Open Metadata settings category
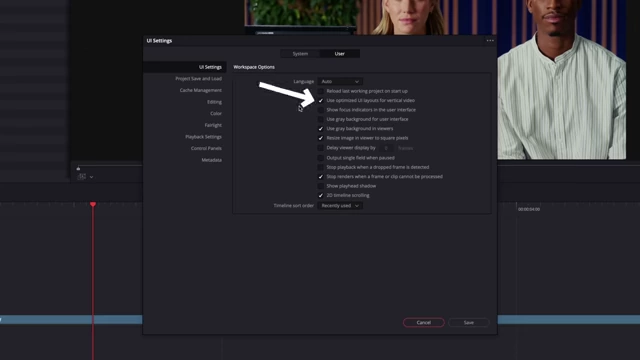Viewport: 640px width, 360px height. (211, 160)
